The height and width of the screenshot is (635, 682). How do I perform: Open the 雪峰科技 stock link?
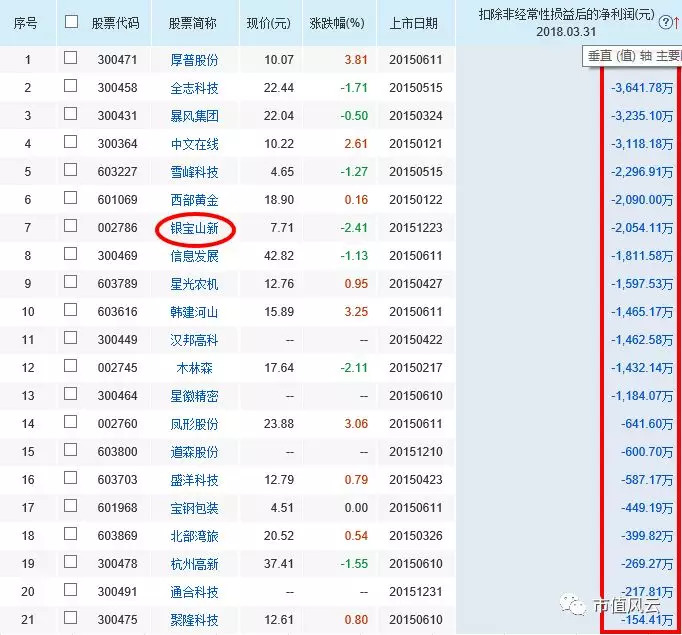click(x=194, y=172)
